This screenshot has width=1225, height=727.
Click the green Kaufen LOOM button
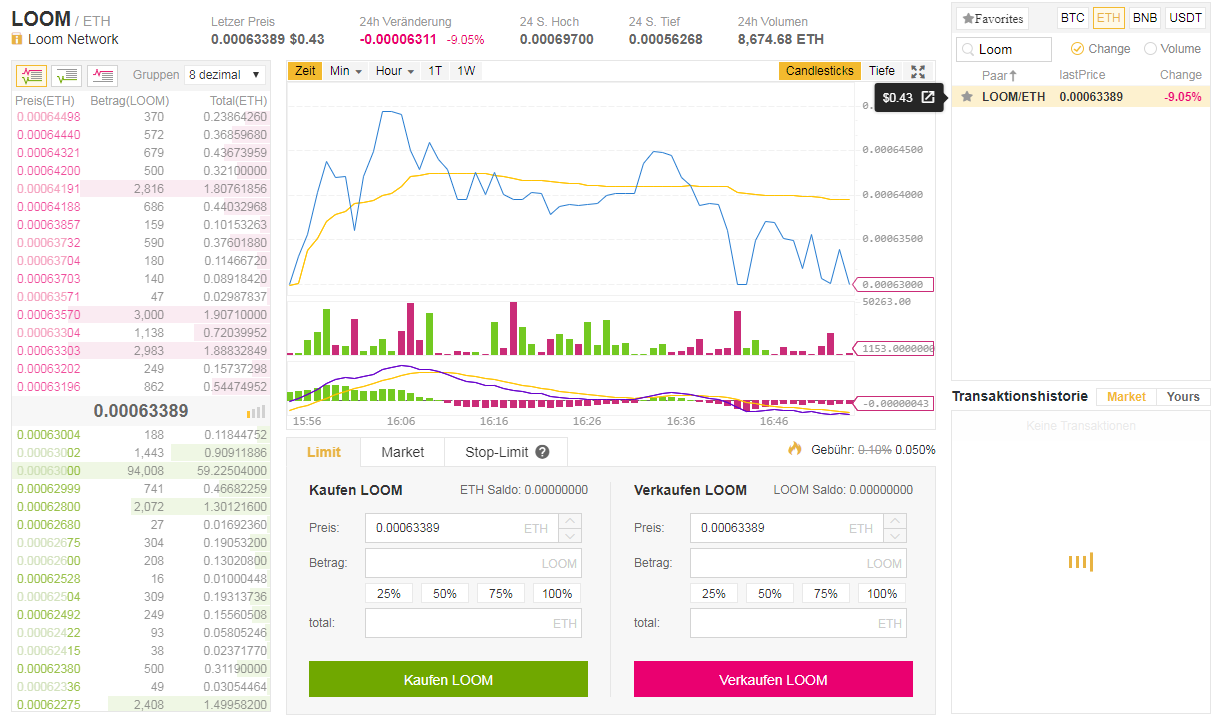448,680
